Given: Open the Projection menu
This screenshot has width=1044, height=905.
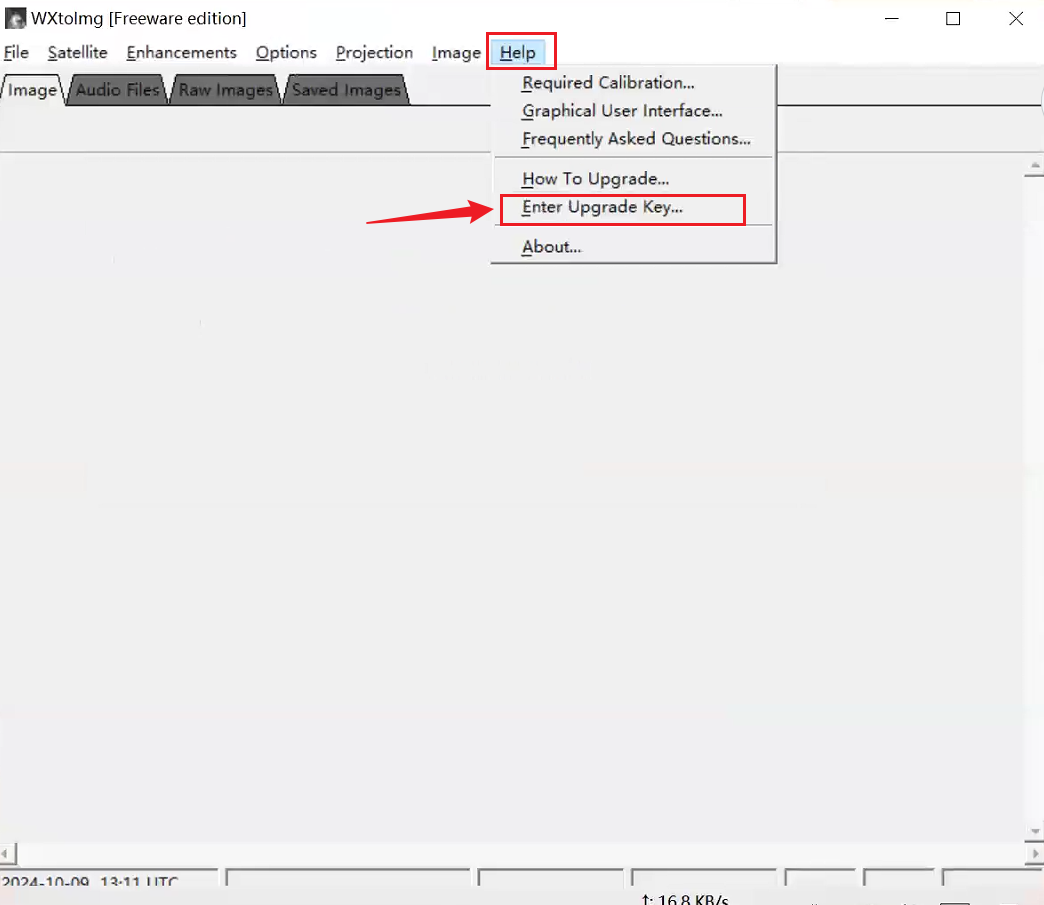Looking at the screenshot, I should [x=374, y=53].
